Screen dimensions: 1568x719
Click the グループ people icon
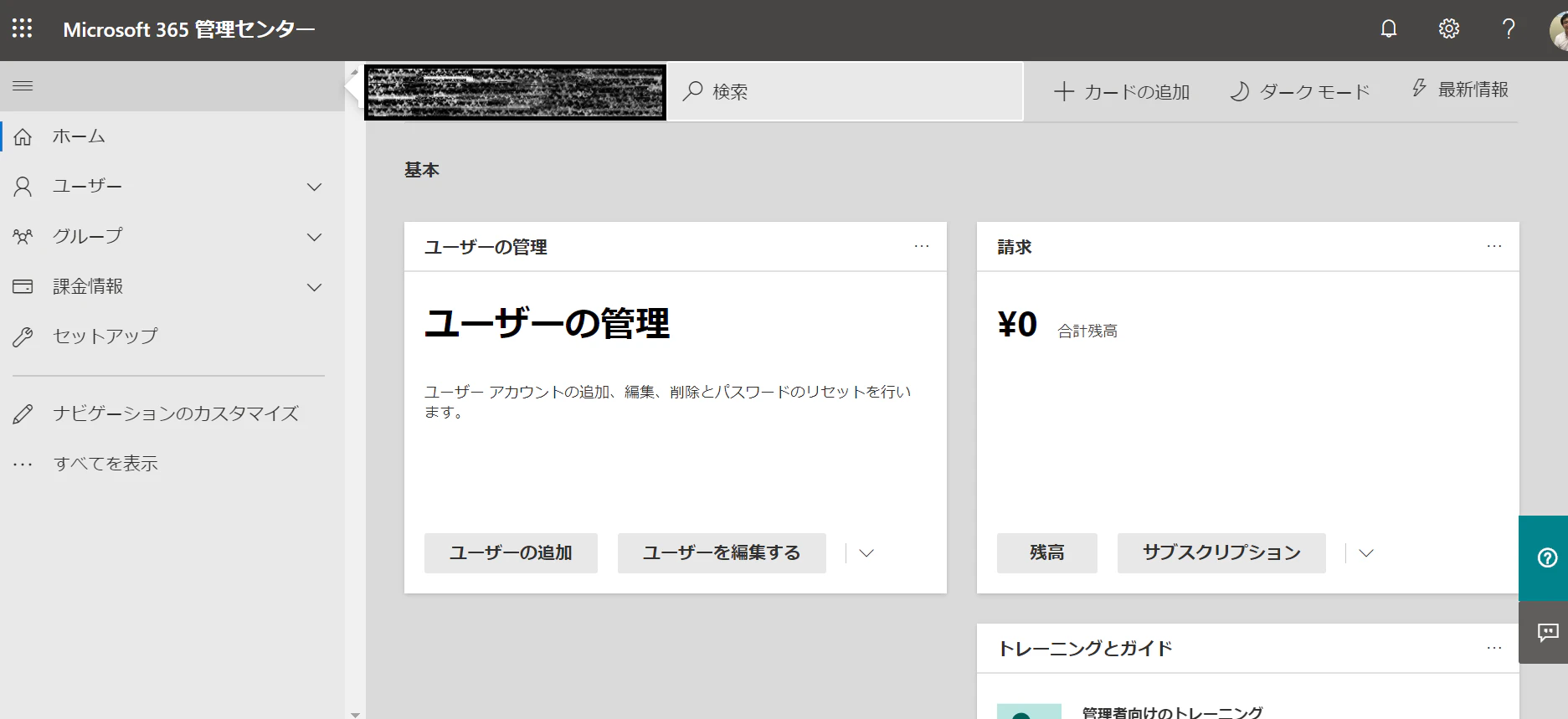[x=23, y=237]
